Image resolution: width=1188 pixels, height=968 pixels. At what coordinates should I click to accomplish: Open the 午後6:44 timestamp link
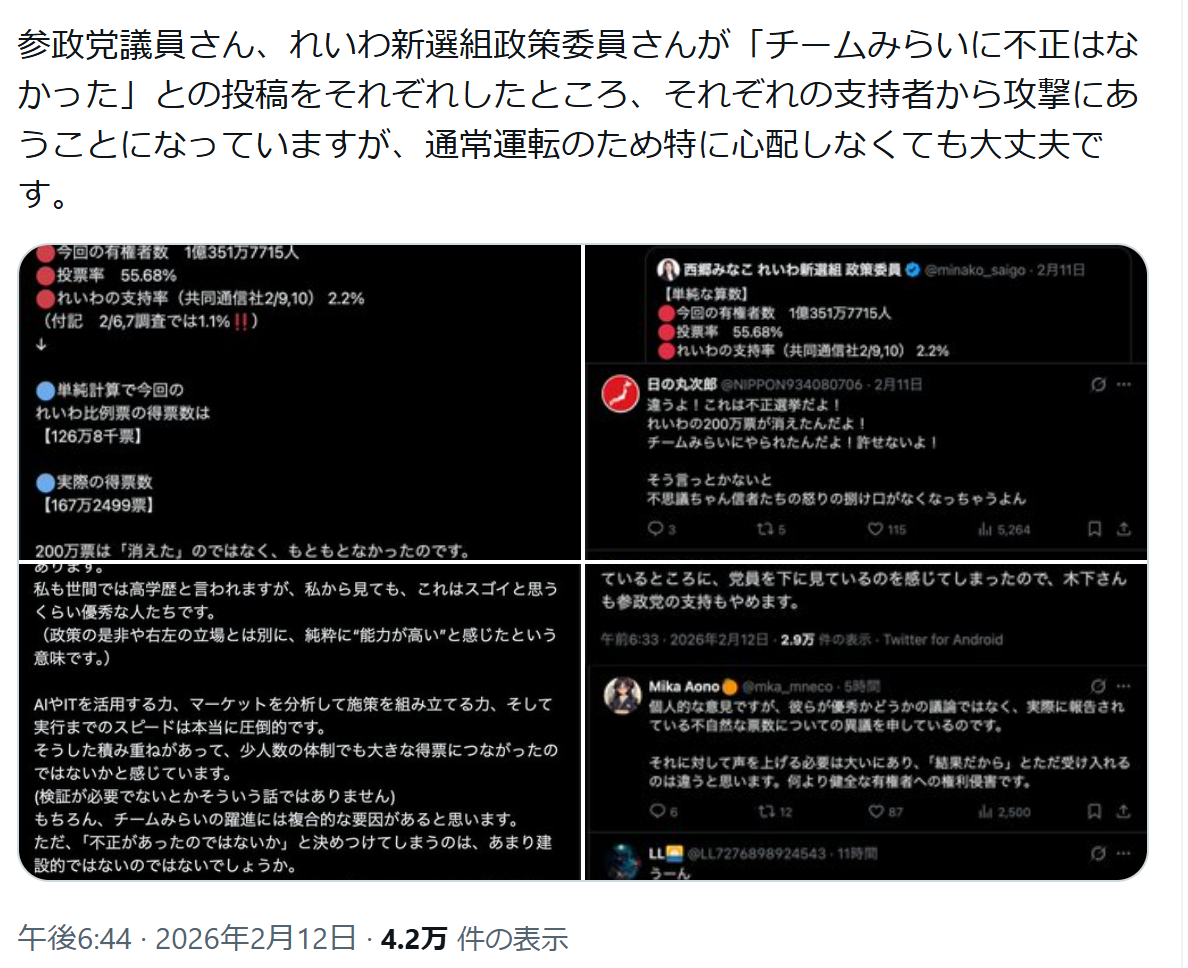(75, 938)
